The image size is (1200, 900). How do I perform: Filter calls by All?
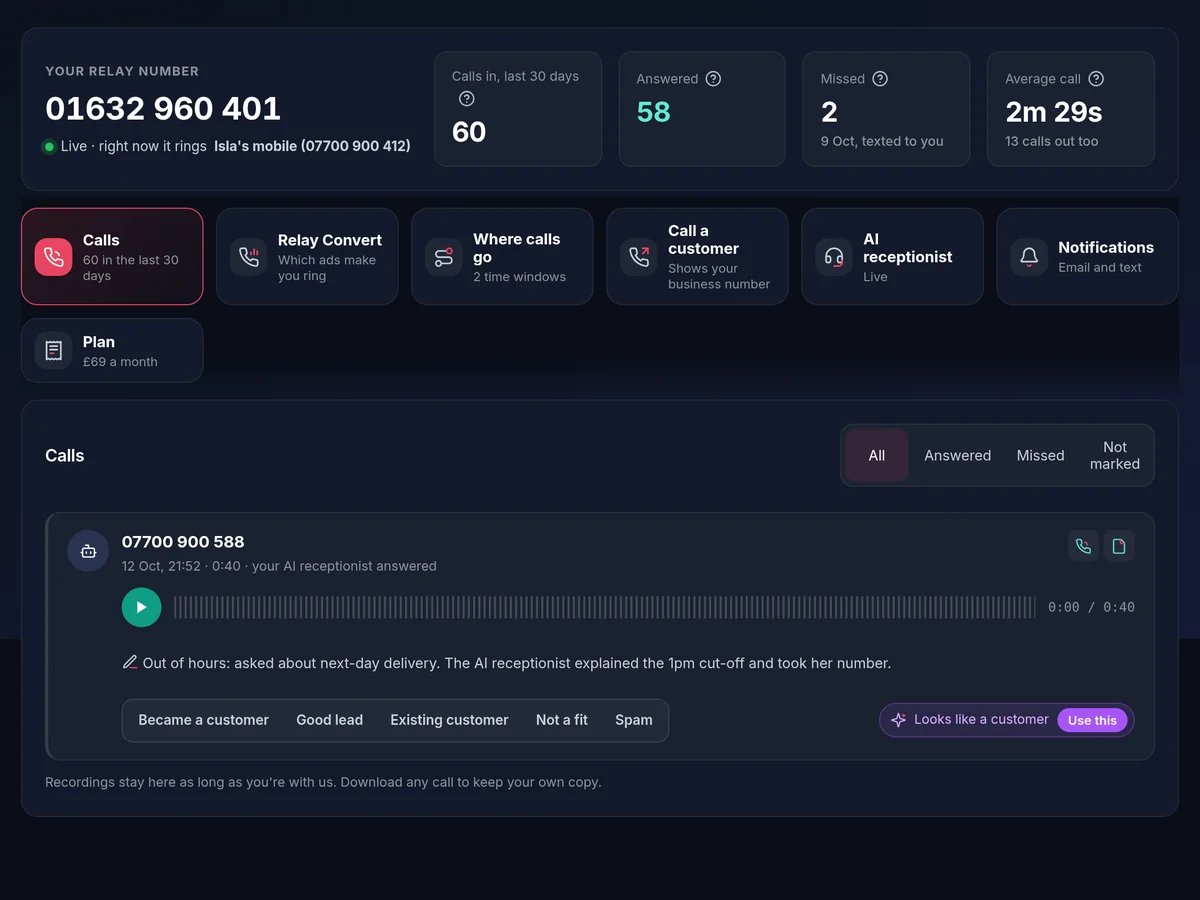pos(877,455)
